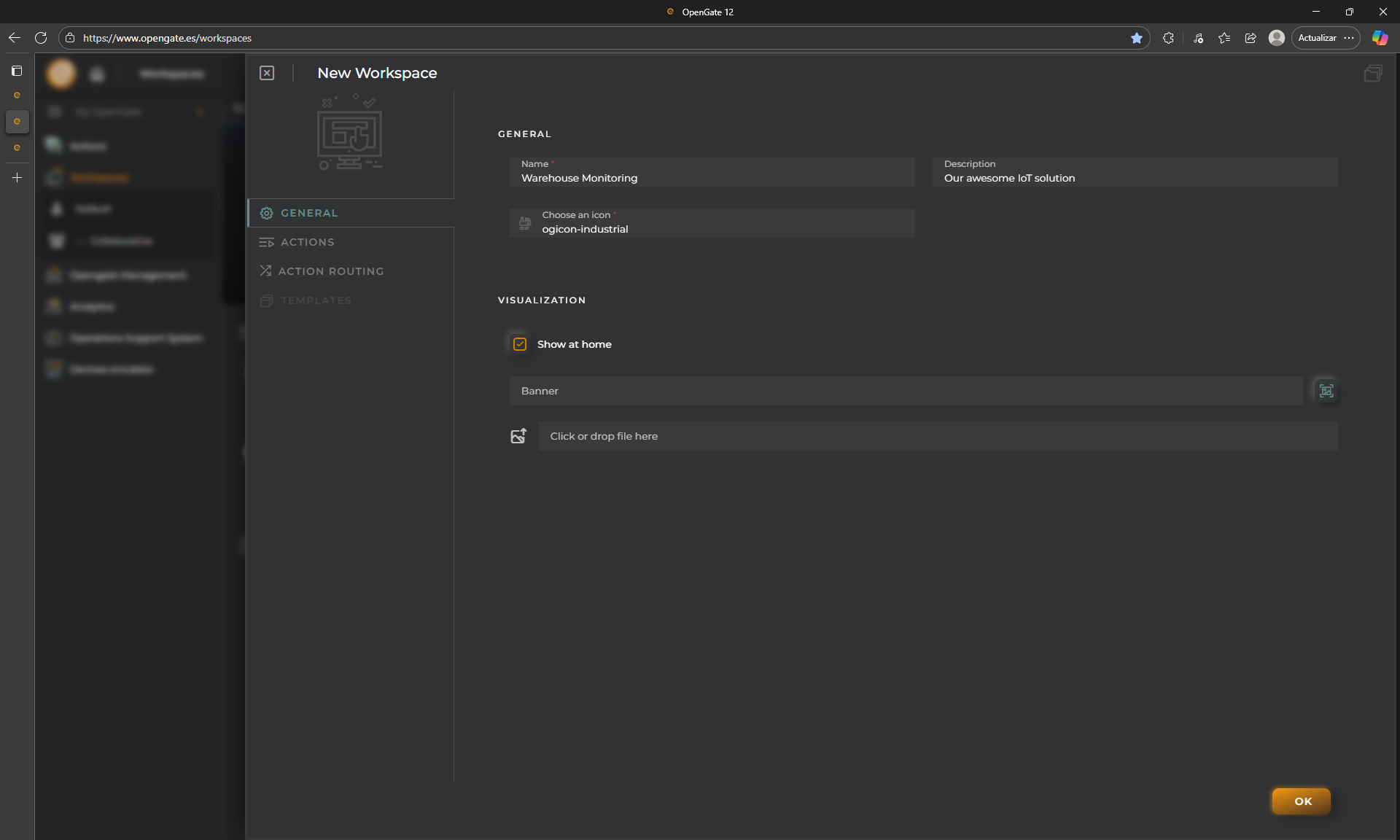
Task: Click the share page icon
Action: (x=1251, y=38)
